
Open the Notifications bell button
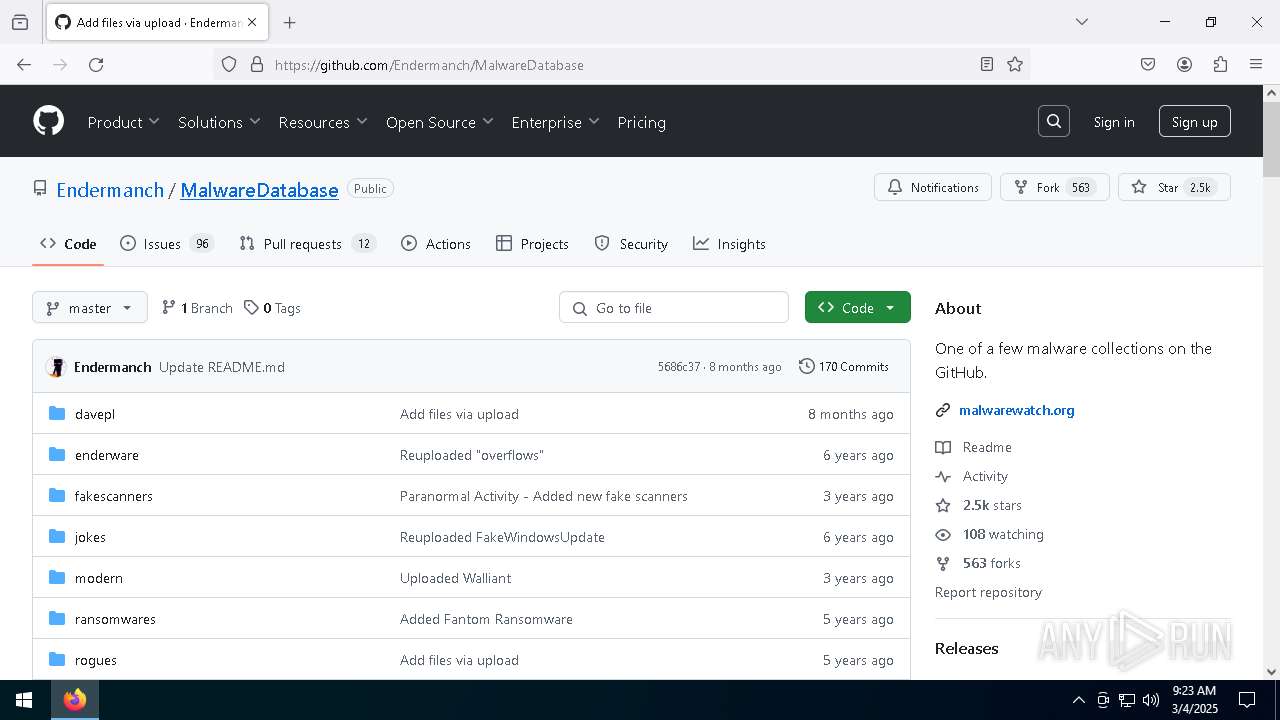tap(933, 187)
